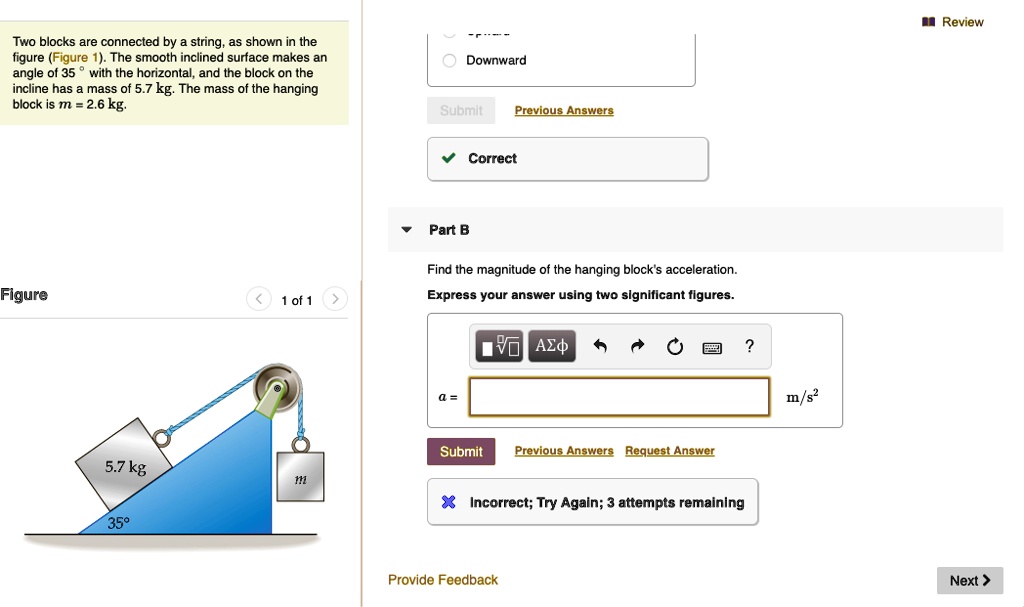This screenshot has width=1024, height=607.
Task: Open the Request Answer link
Action: tap(669, 451)
